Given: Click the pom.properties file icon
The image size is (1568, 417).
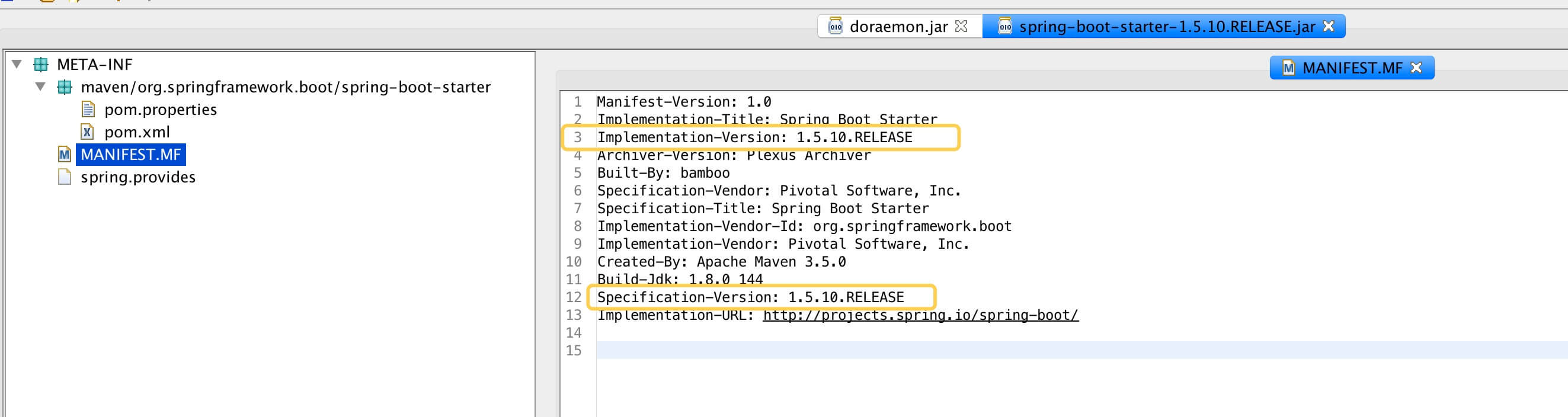Looking at the screenshot, I should (88, 110).
